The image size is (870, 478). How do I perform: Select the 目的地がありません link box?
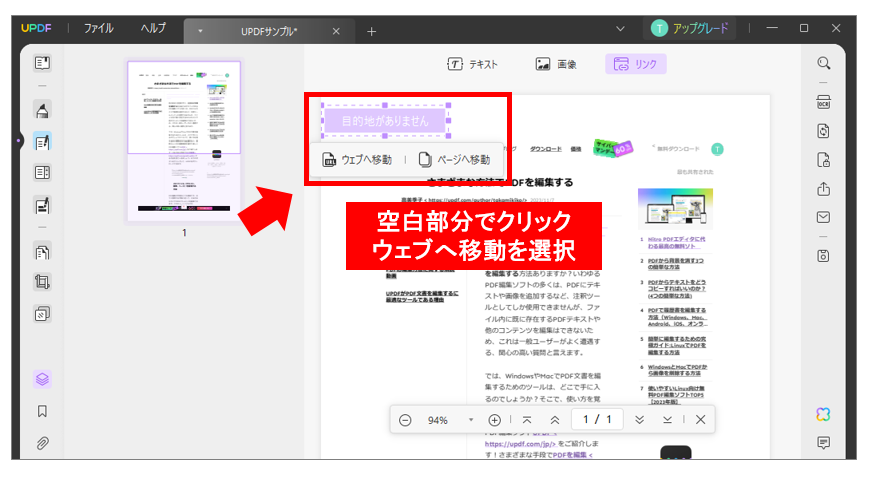coord(385,120)
